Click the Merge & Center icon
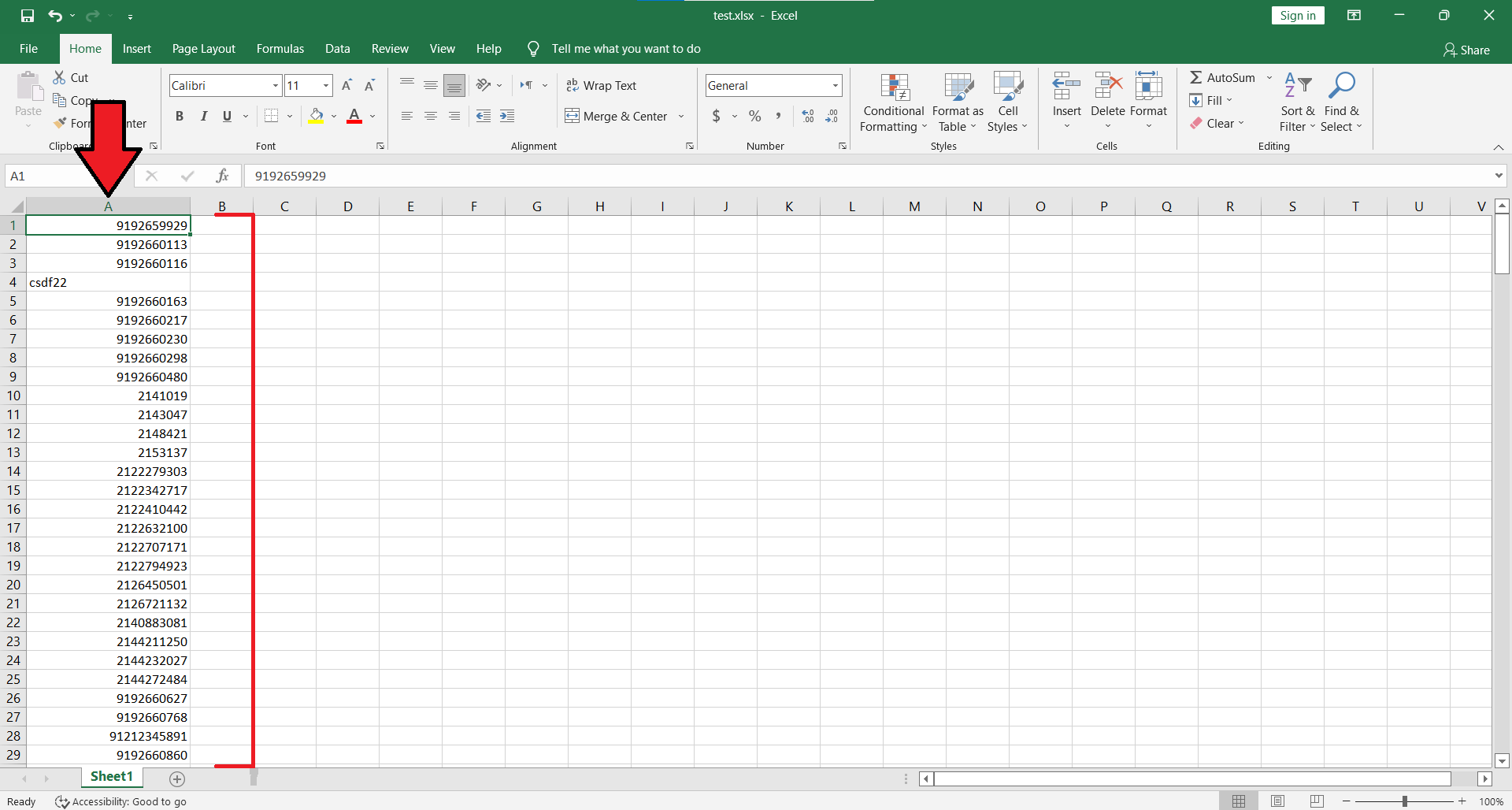 (x=573, y=117)
